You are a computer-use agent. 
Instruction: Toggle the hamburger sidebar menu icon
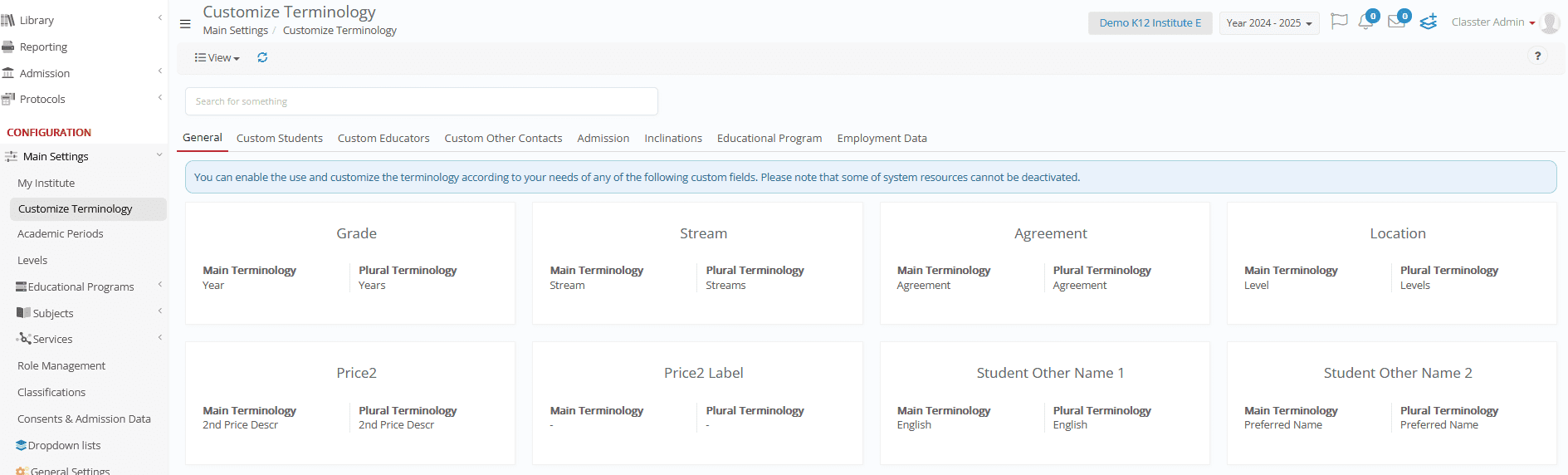pyautogui.click(x=185, y=23)
